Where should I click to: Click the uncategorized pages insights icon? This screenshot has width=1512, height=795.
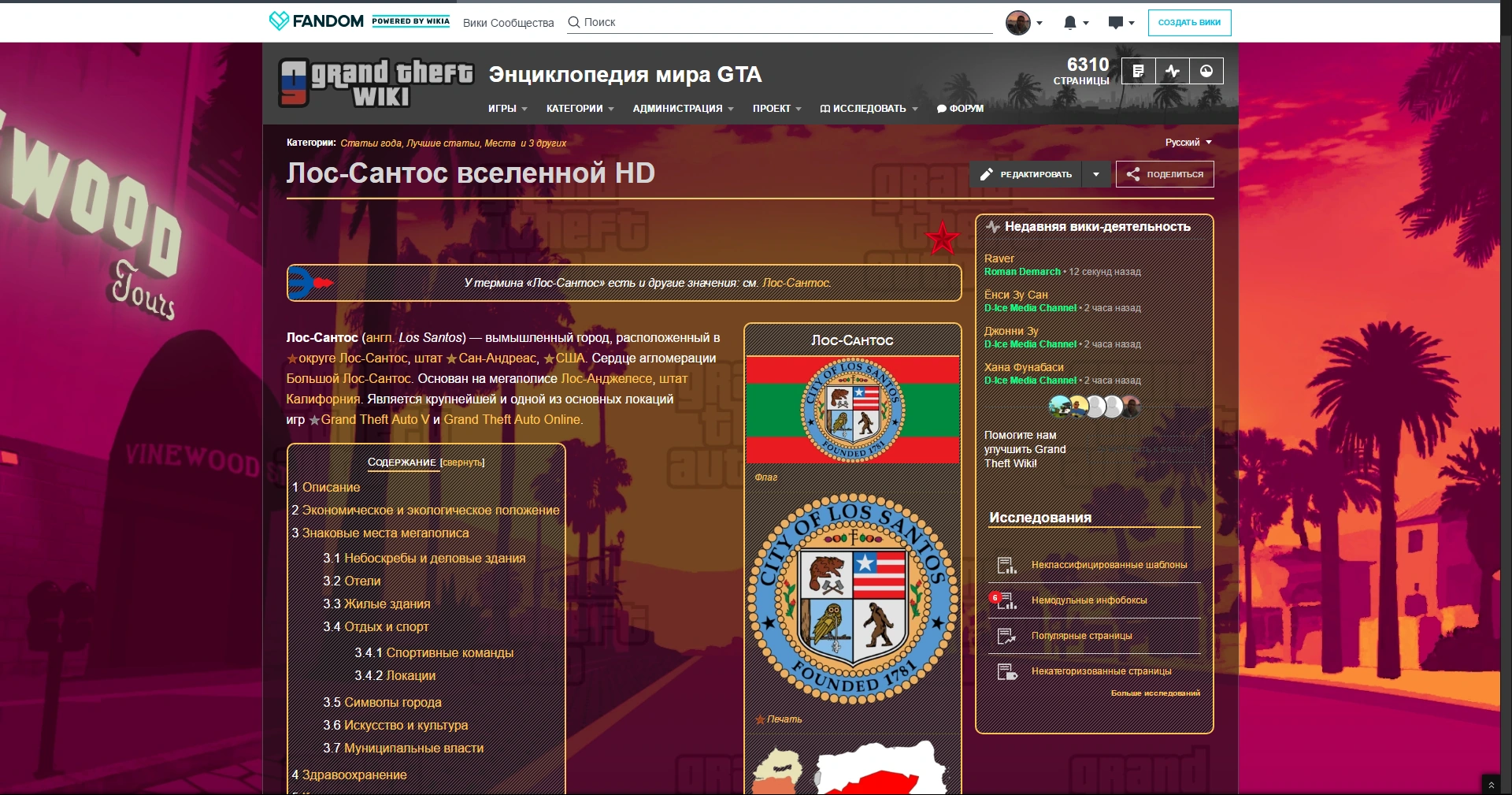[1006, 671]
